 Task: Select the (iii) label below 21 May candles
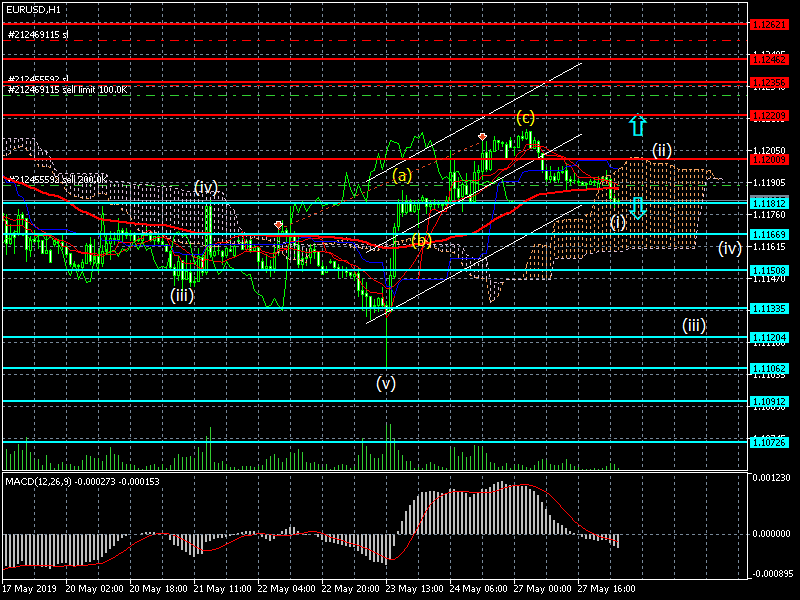coord(182,295)
